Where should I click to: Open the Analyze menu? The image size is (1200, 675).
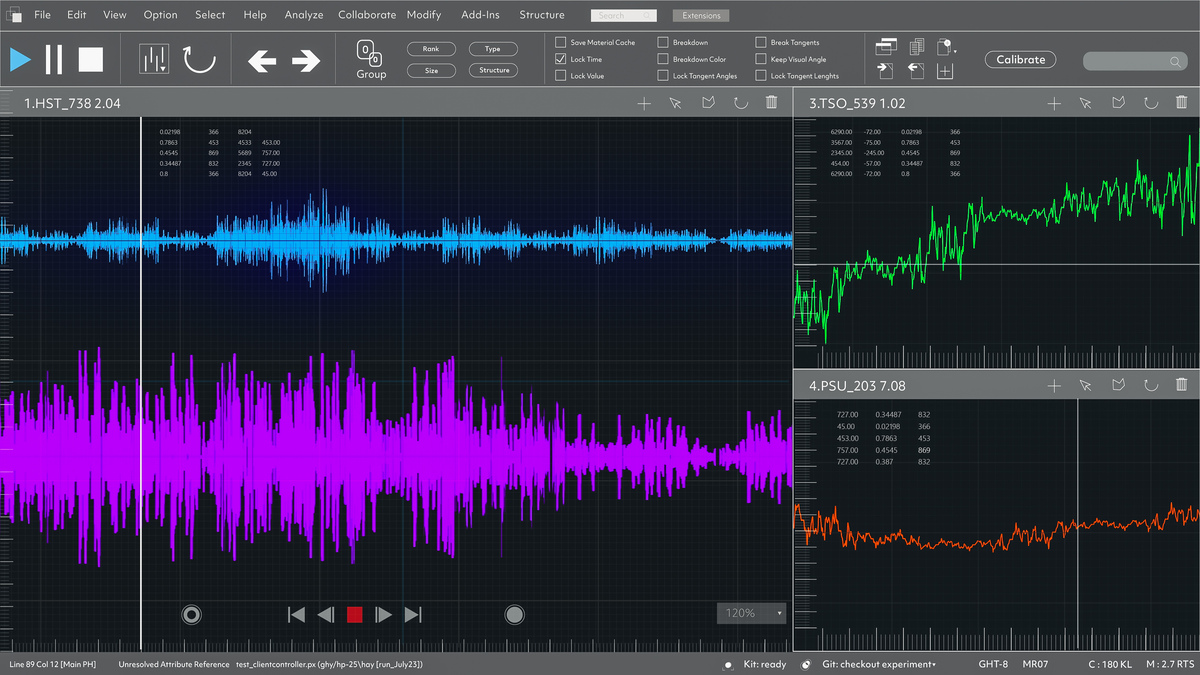coord(303,15)
